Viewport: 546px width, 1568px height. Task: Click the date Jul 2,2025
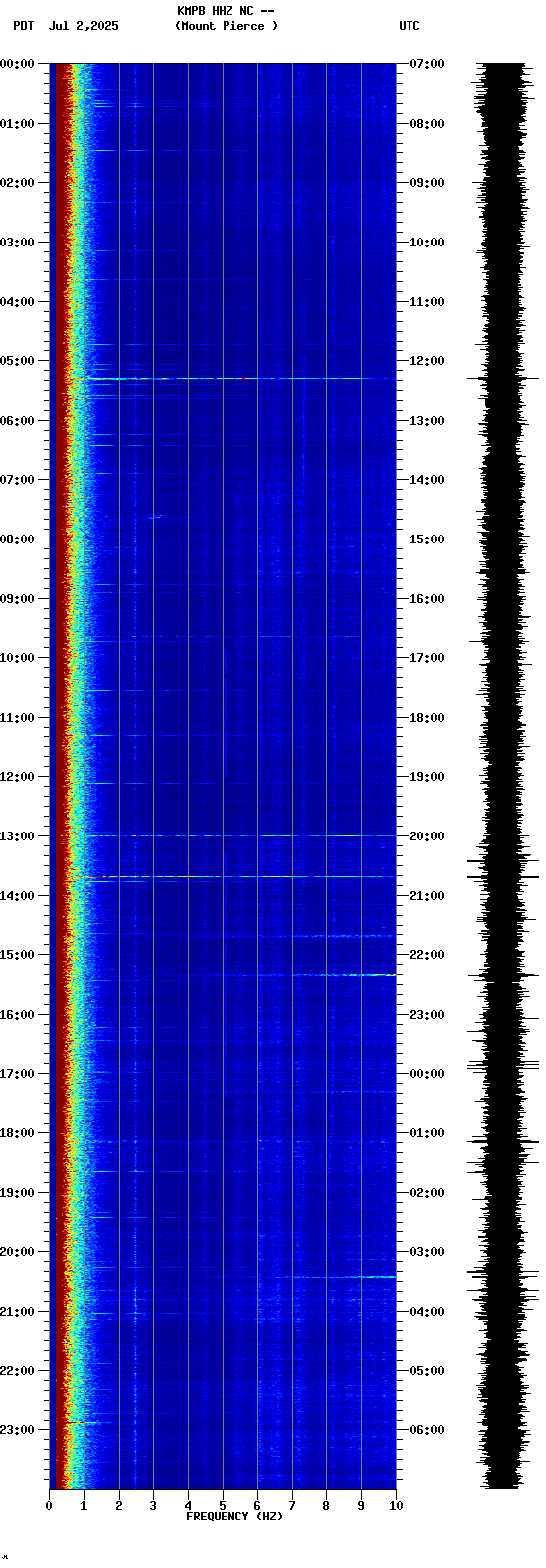coord(84,26)
